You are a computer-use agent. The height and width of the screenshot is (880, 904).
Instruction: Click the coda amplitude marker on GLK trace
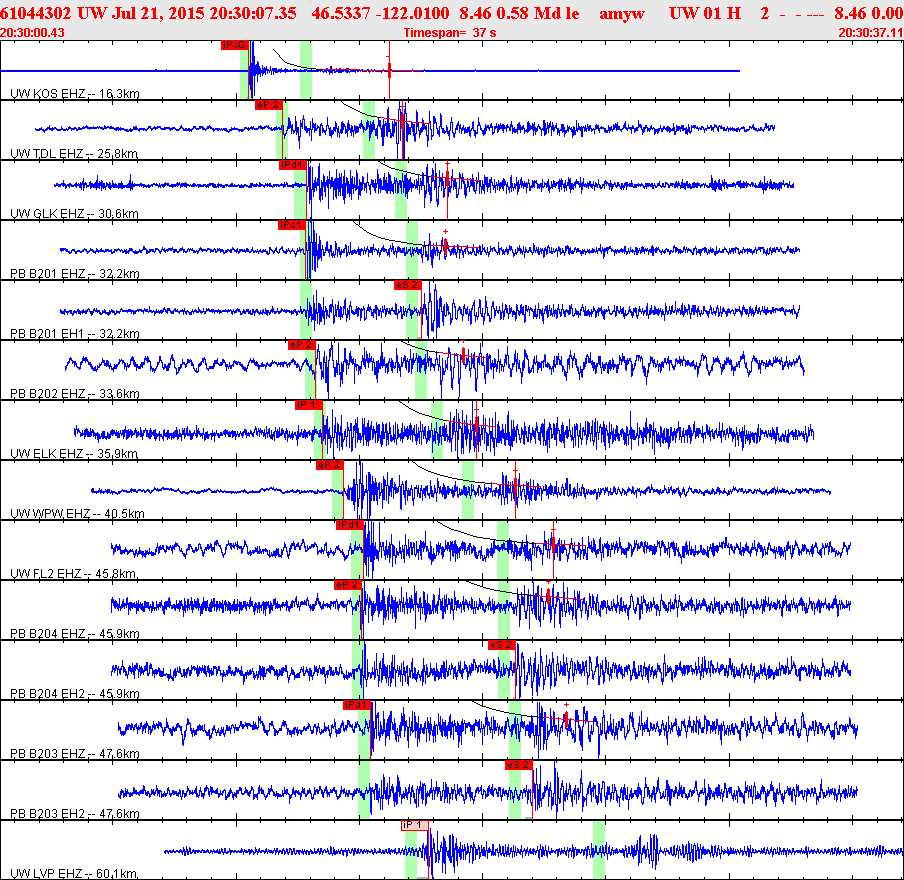click(x=447, y=178)
